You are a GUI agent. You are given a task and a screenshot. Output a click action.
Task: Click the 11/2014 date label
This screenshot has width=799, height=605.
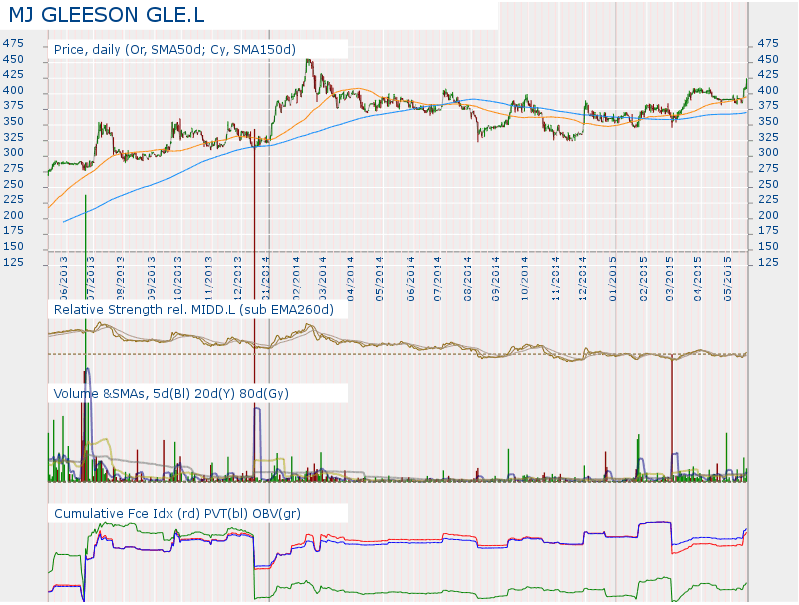click(556, 279)
